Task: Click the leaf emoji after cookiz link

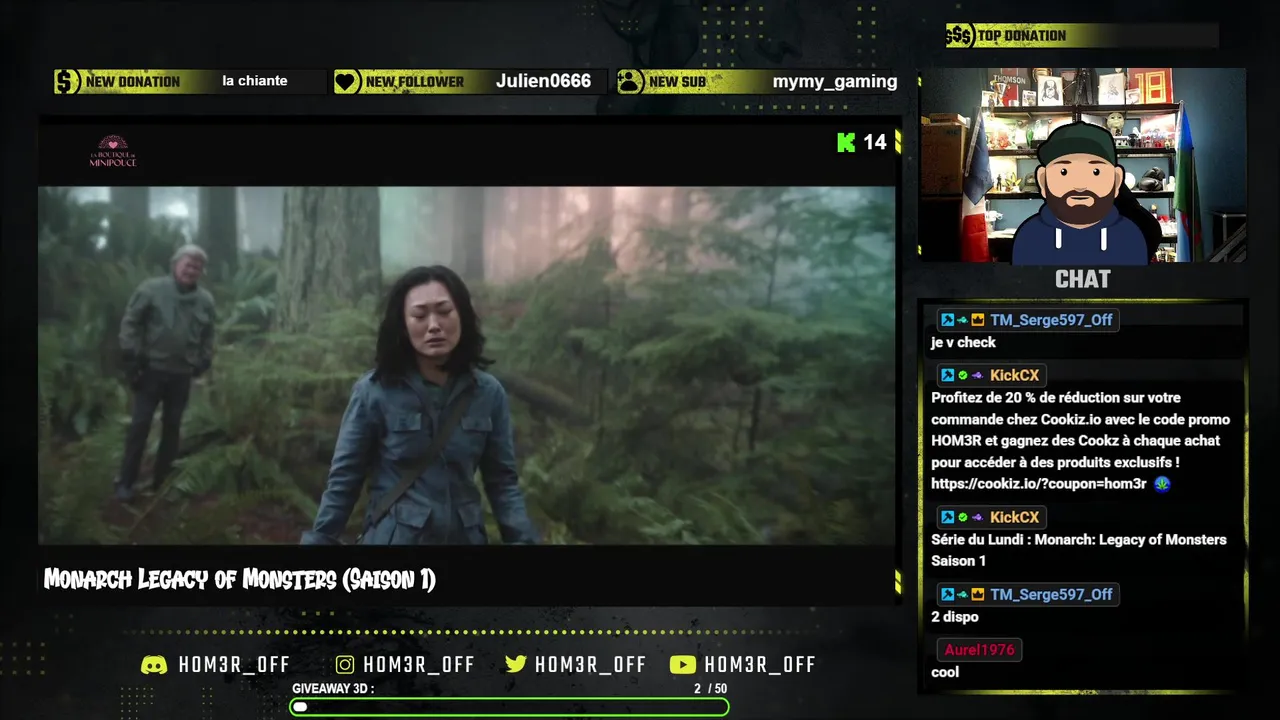Action: coord(1161,484)
